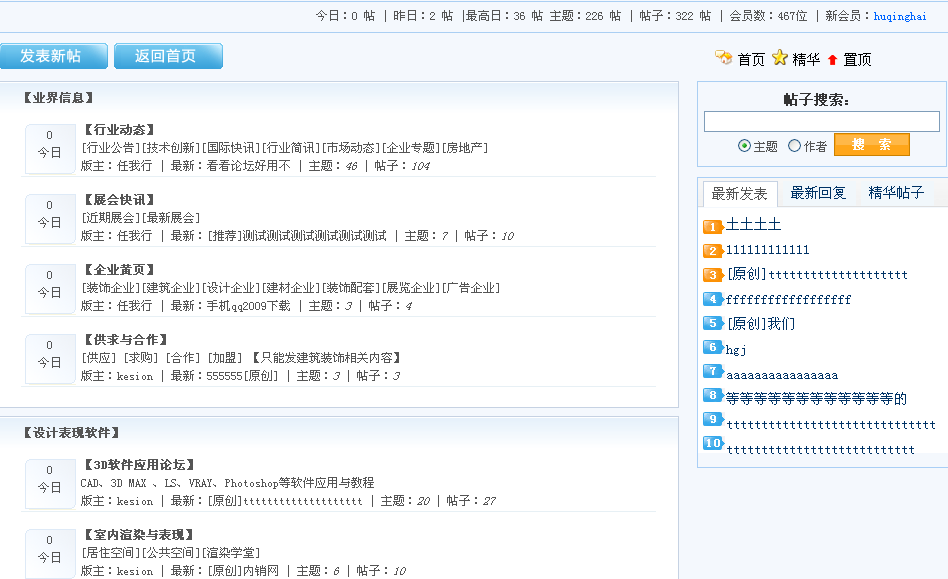Viewport: 948px width, 579px height.
Task: Click the 返回首页 button
Action: (x=169, y=56)
